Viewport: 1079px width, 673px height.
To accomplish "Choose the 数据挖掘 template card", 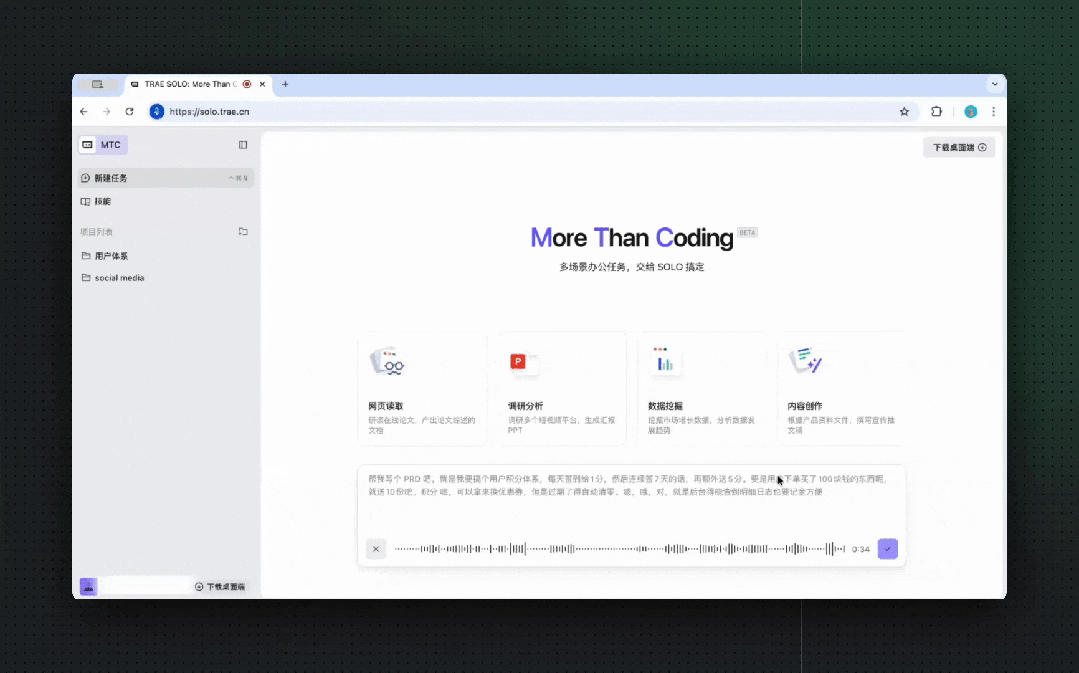I will (x=701, y=389).
